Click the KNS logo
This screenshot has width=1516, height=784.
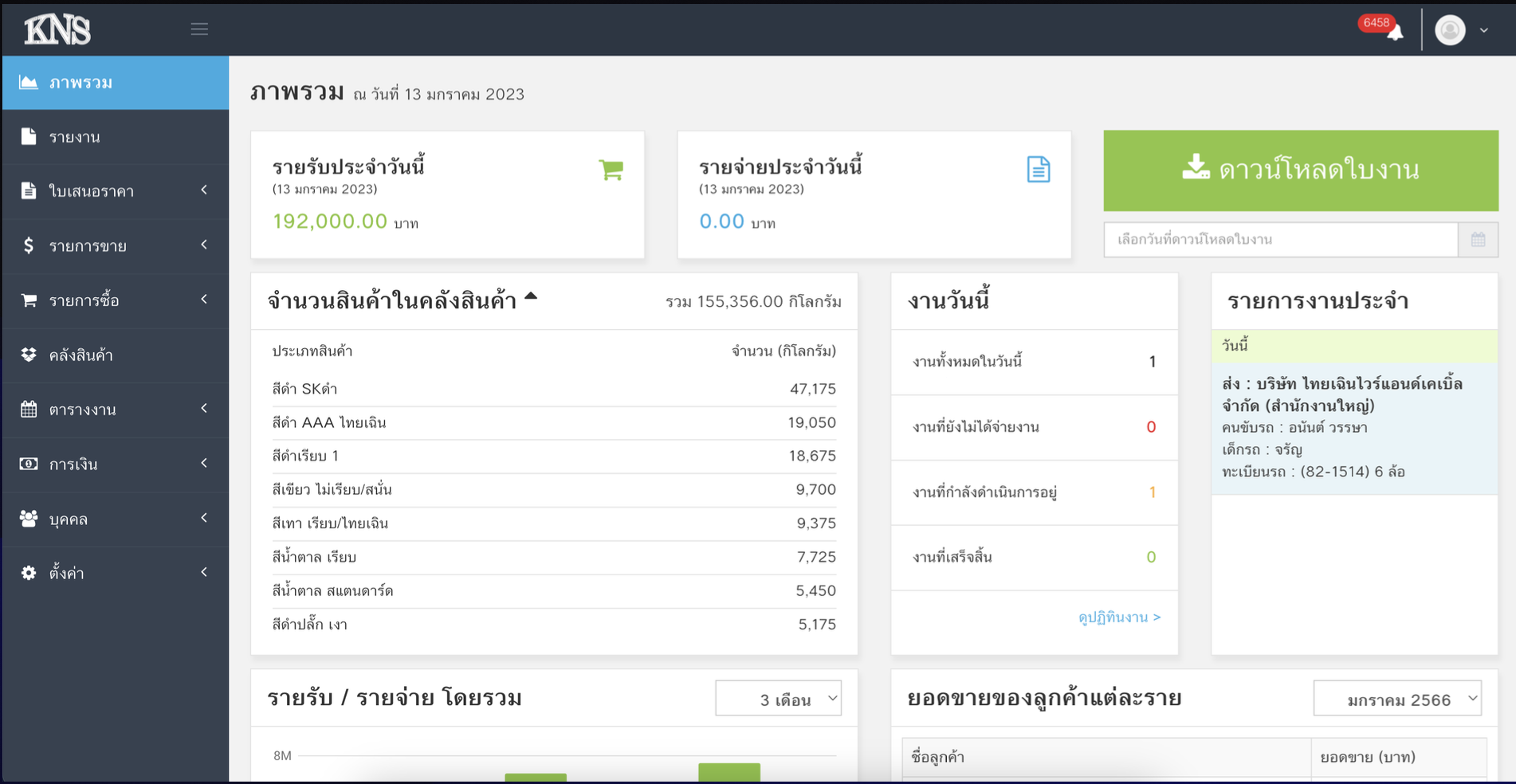57,30
